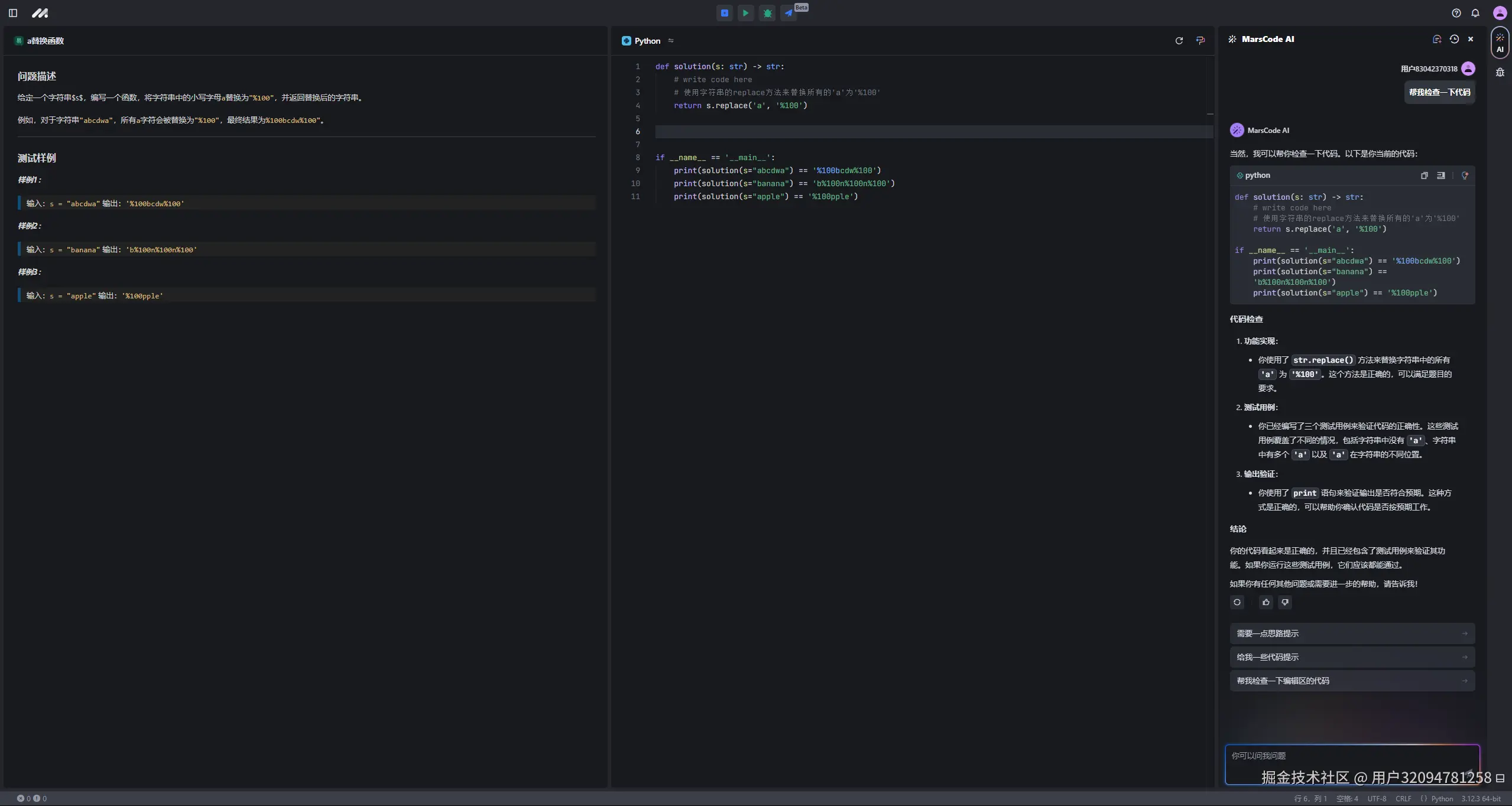This screenshot has height=806, width=1512.
Task: Click the green bug Debug button
Action: coord(767,13)
